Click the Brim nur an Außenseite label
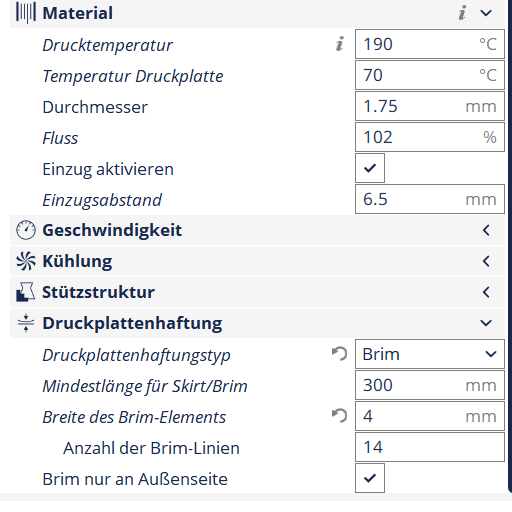 135,479
